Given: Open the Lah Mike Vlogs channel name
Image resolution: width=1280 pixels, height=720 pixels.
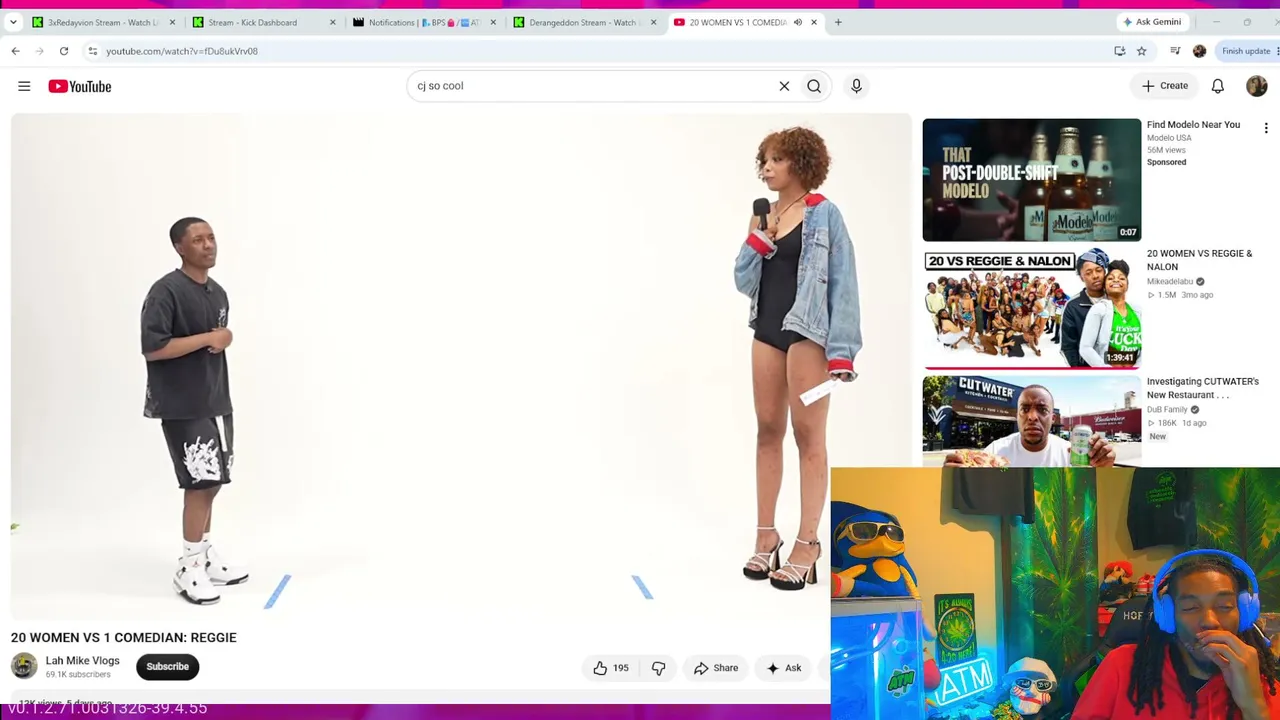Looking at the screenshot, I should pos(82,661).
